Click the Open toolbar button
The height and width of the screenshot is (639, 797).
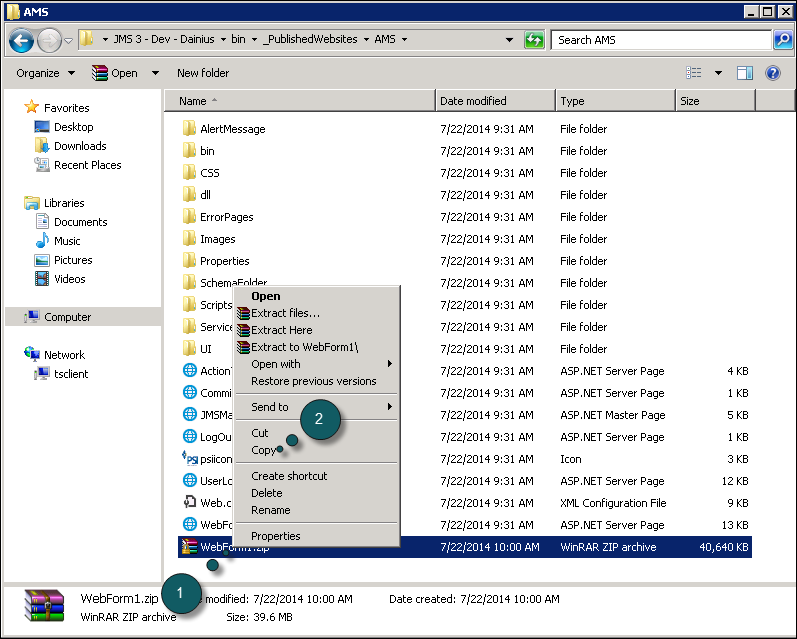(x=115, y=73)
